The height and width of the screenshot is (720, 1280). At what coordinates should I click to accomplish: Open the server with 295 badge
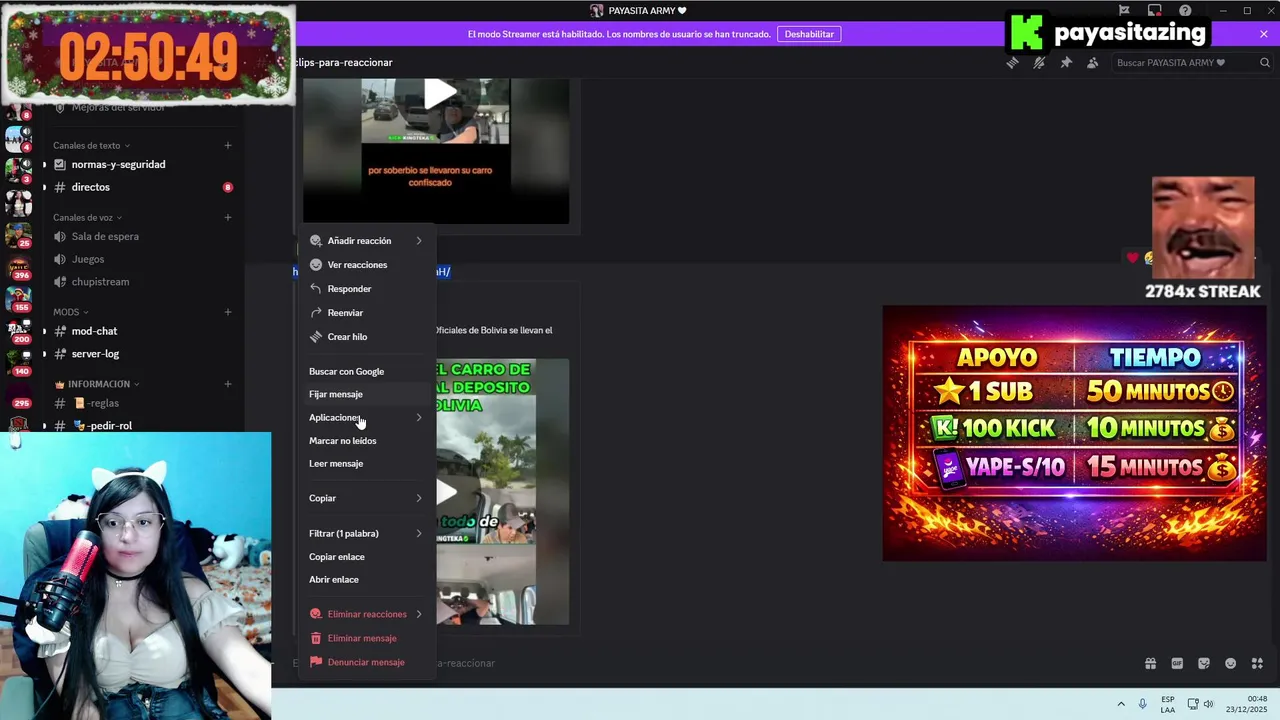click(19, 395)
